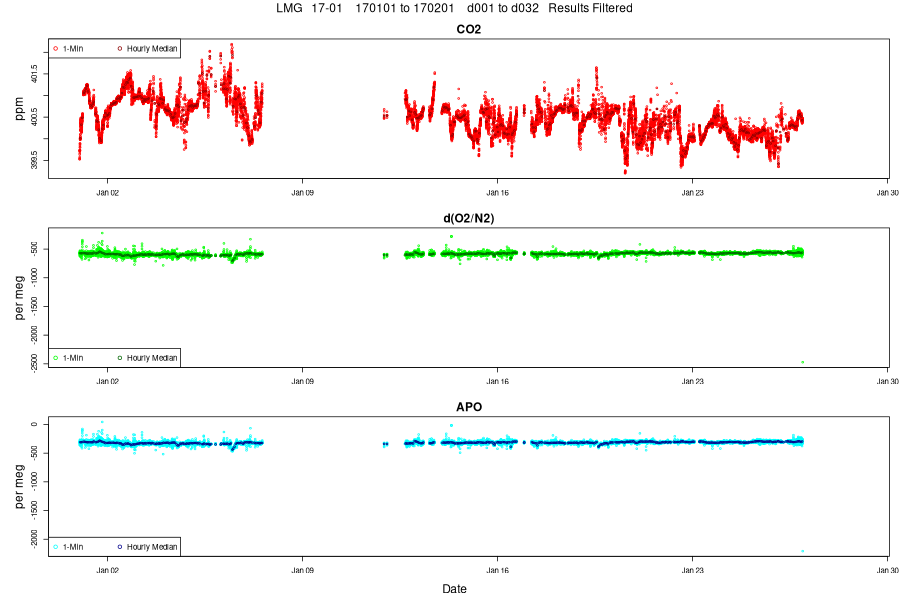
Task: Click '0' y-axis tick on APO plot
Action: 34,424
